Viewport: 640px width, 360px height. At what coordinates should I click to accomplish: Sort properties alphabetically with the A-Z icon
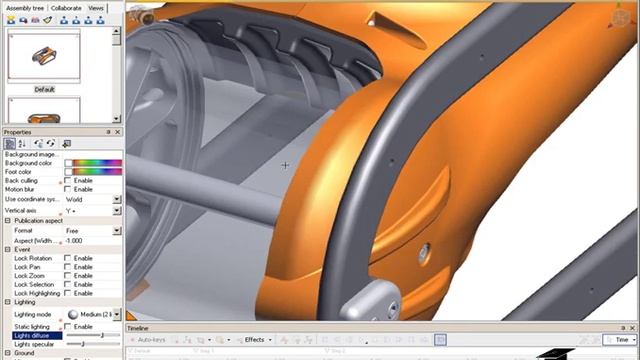coord(22,143)
